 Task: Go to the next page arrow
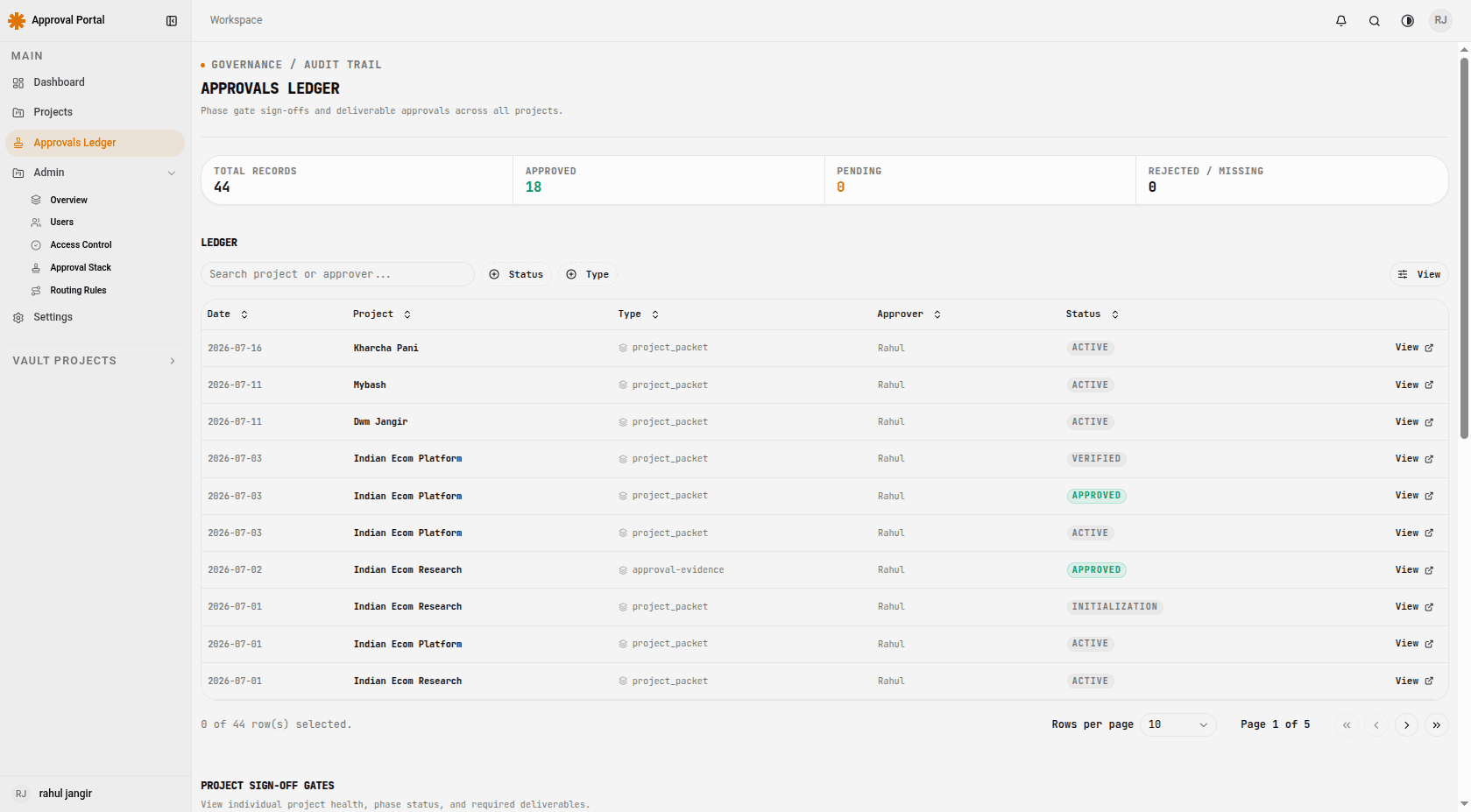point(1406,725)
